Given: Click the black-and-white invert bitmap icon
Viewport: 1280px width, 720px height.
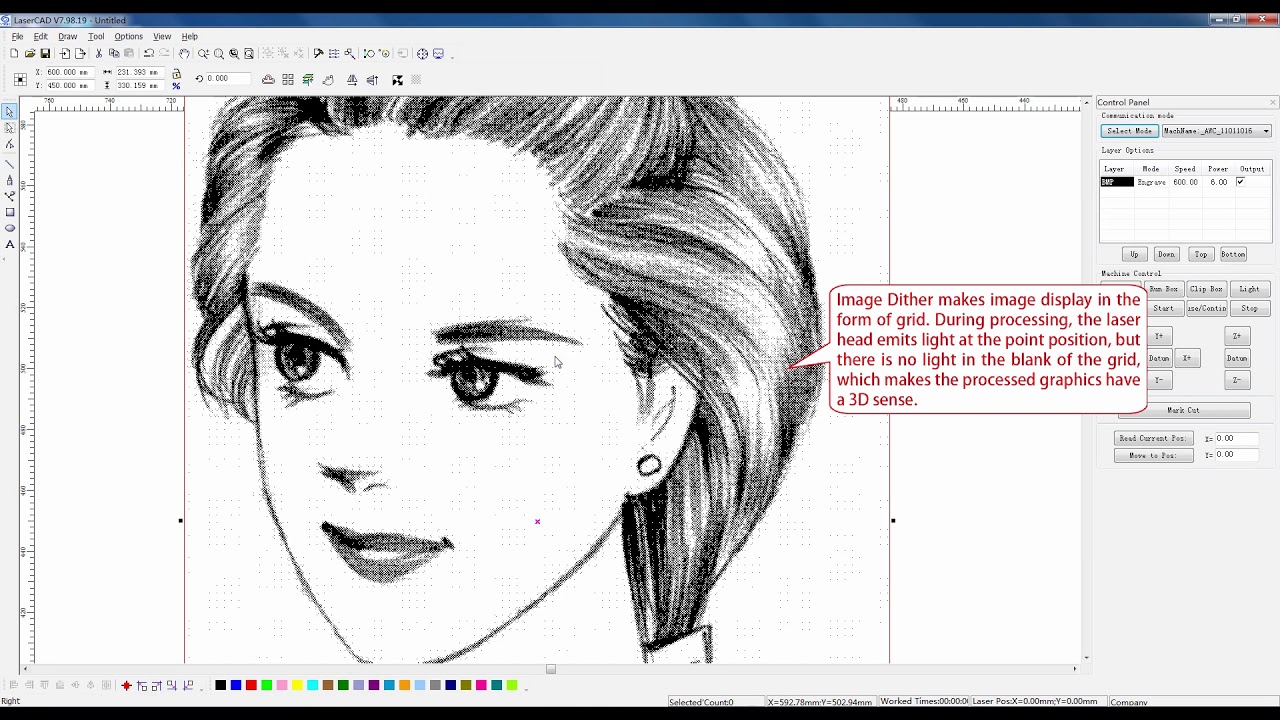Looking at the screenshot, I should (x=397, y=80).
